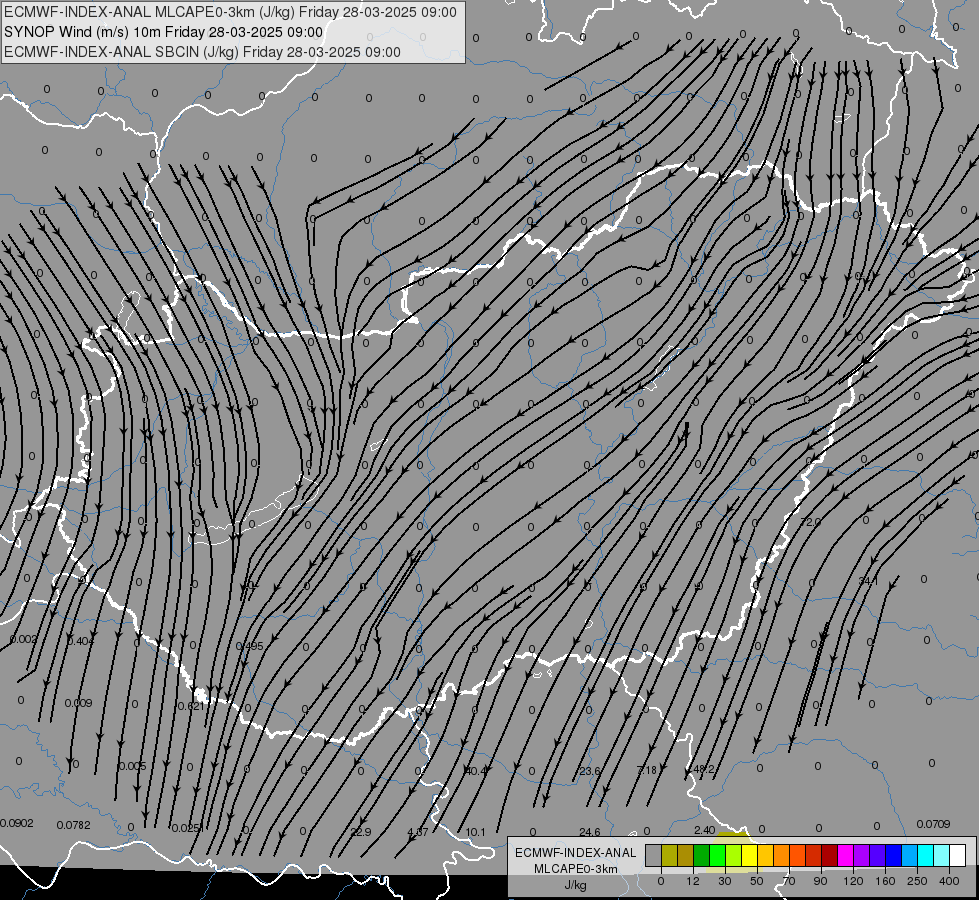Pick the dark red legend swatch

tap(830, 855)
